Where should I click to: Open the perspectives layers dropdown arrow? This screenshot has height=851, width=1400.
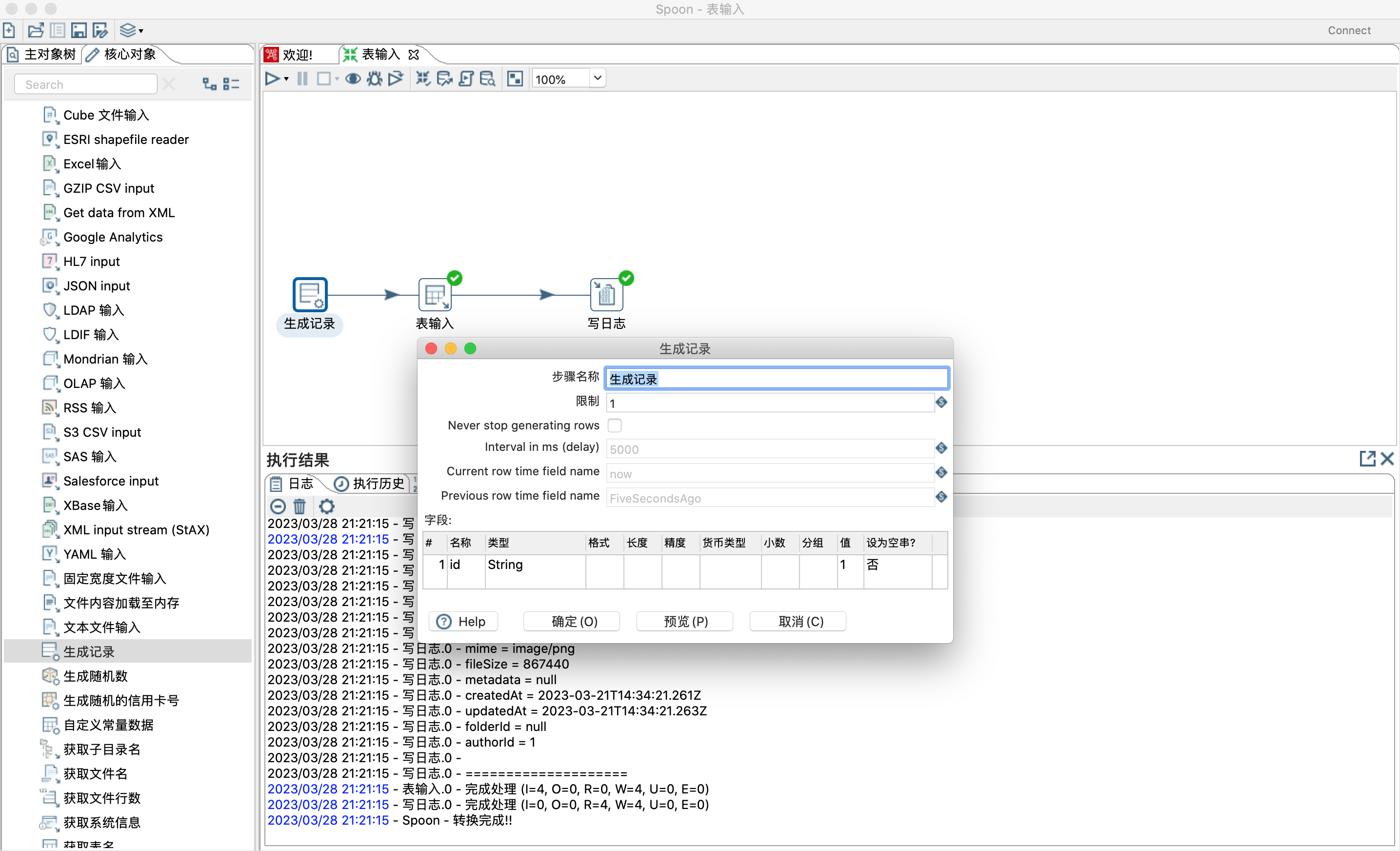141,31
